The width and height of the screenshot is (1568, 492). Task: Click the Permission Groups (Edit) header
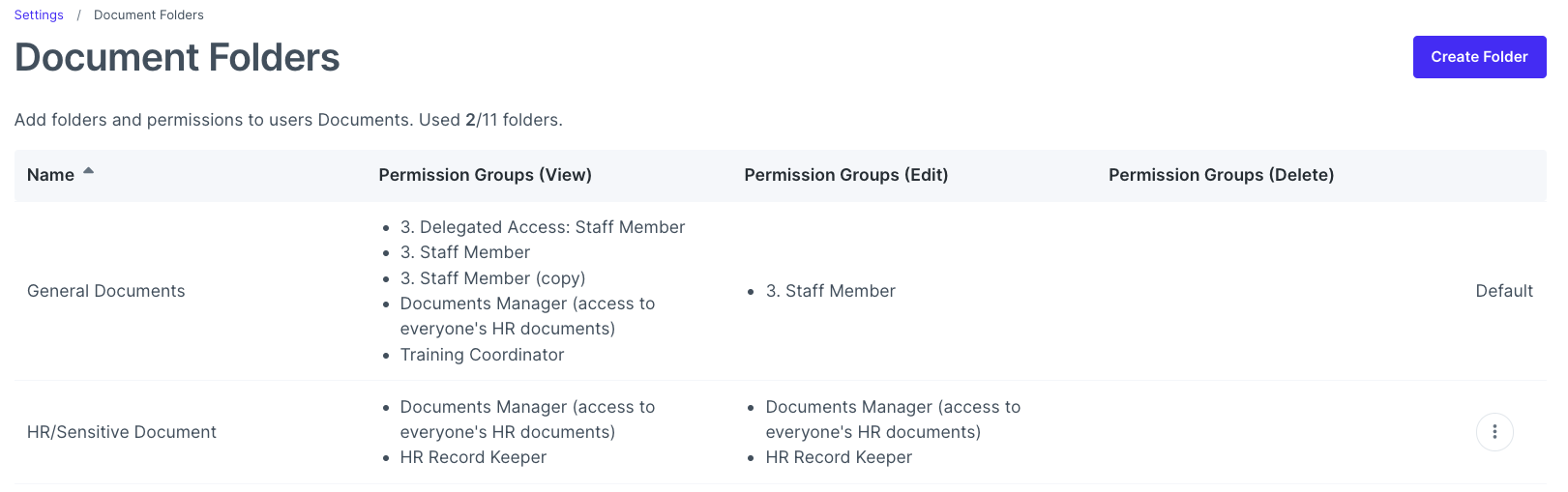pyautogui.click(x=845, y=175)
